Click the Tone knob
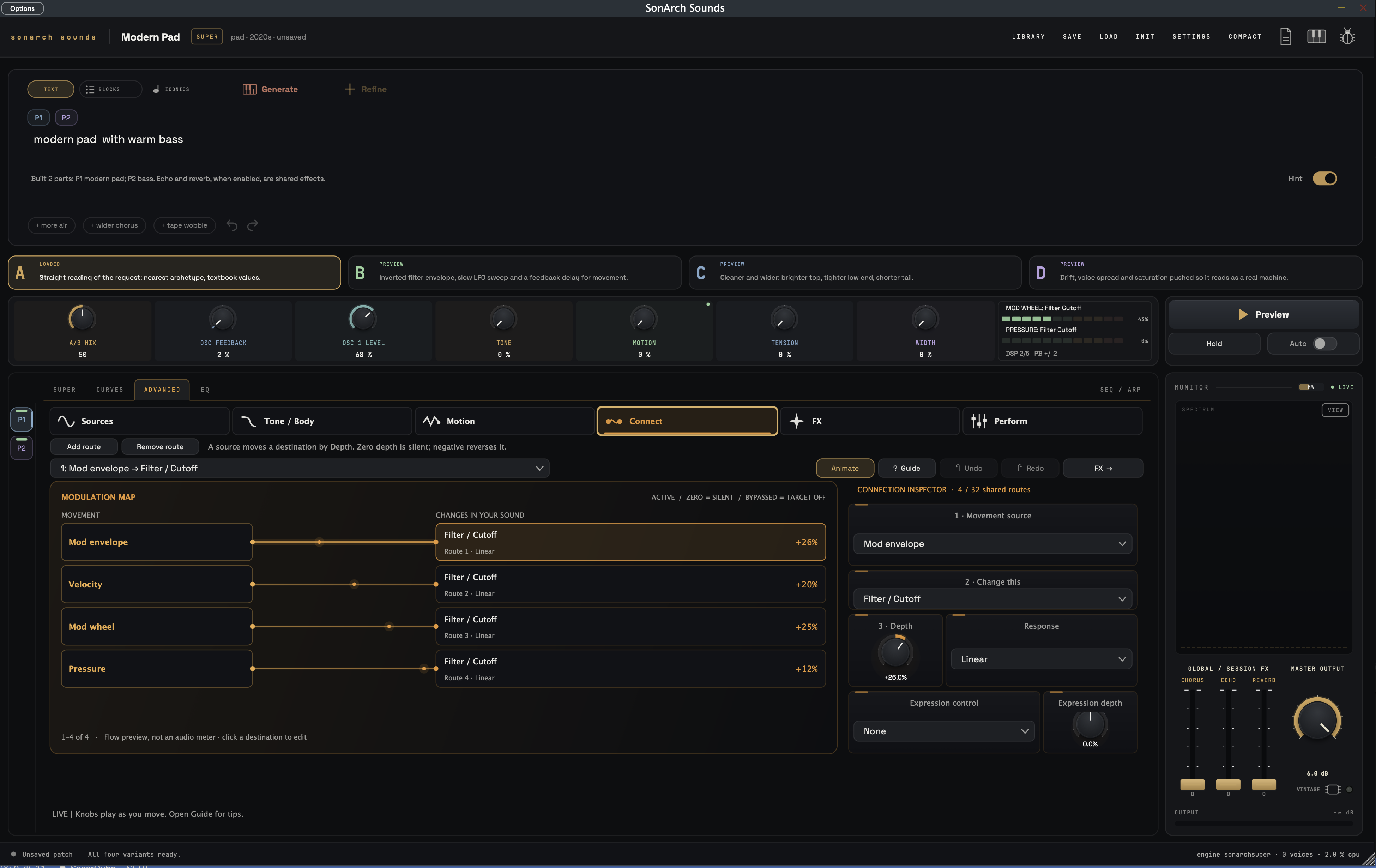 click(503, 318)
